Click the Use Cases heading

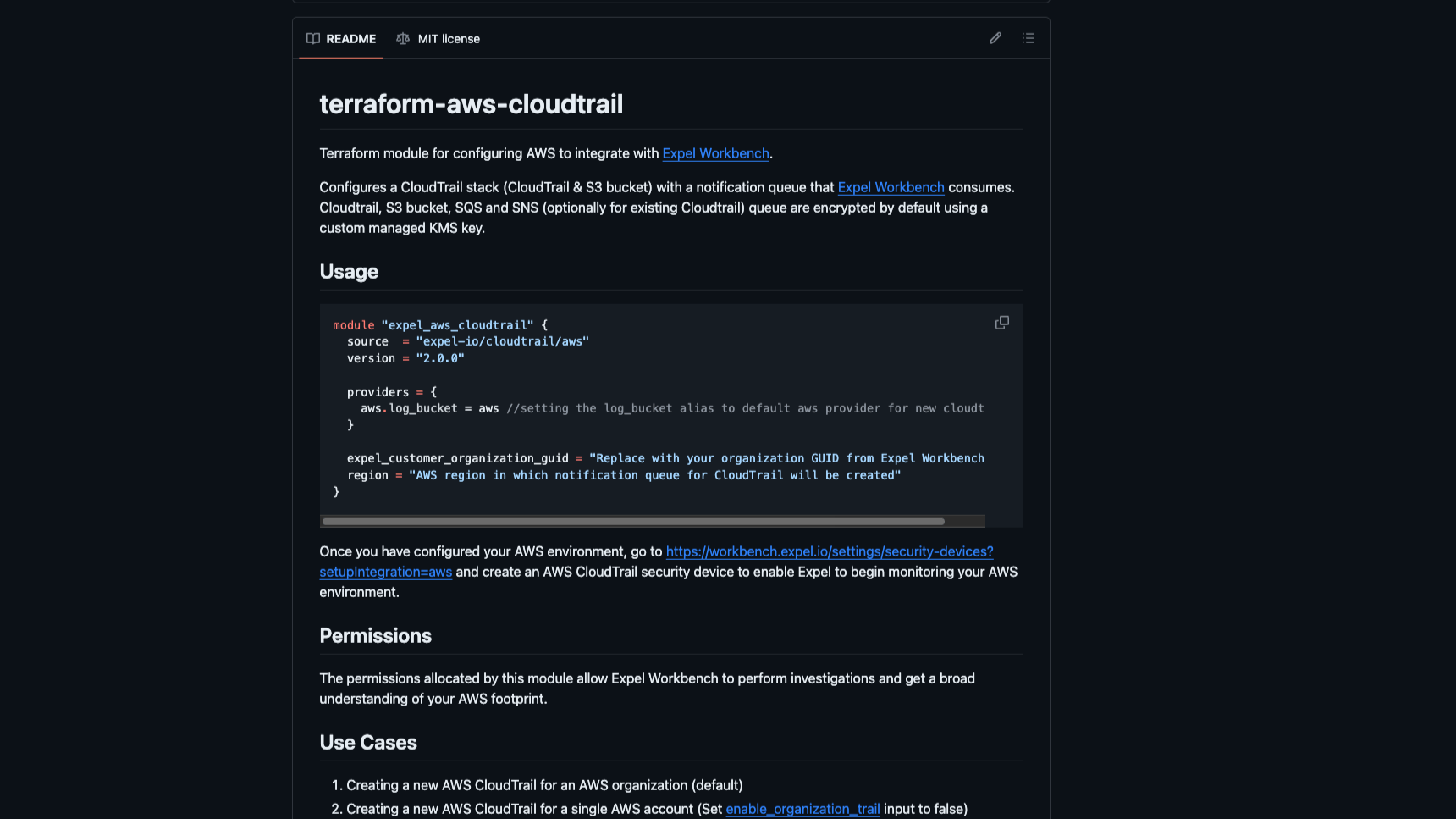pos(368,743)
